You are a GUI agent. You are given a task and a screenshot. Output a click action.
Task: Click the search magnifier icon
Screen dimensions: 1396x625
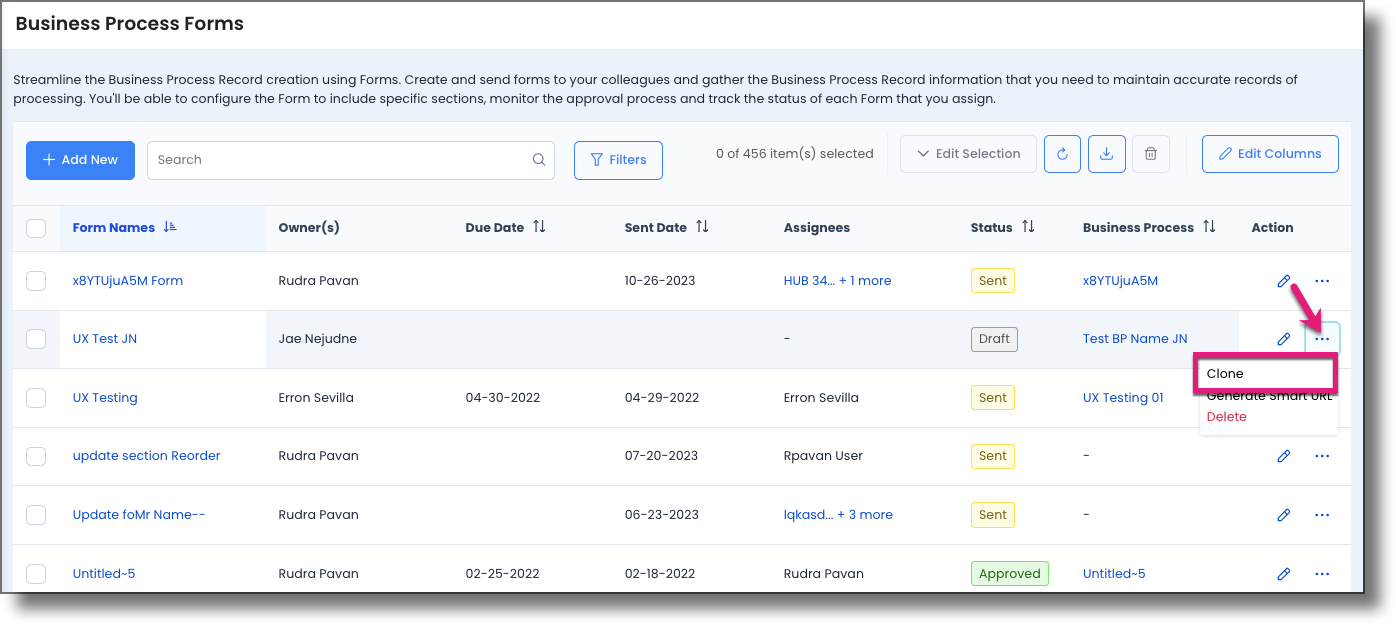pyautogui.click(x=539, y=160)
